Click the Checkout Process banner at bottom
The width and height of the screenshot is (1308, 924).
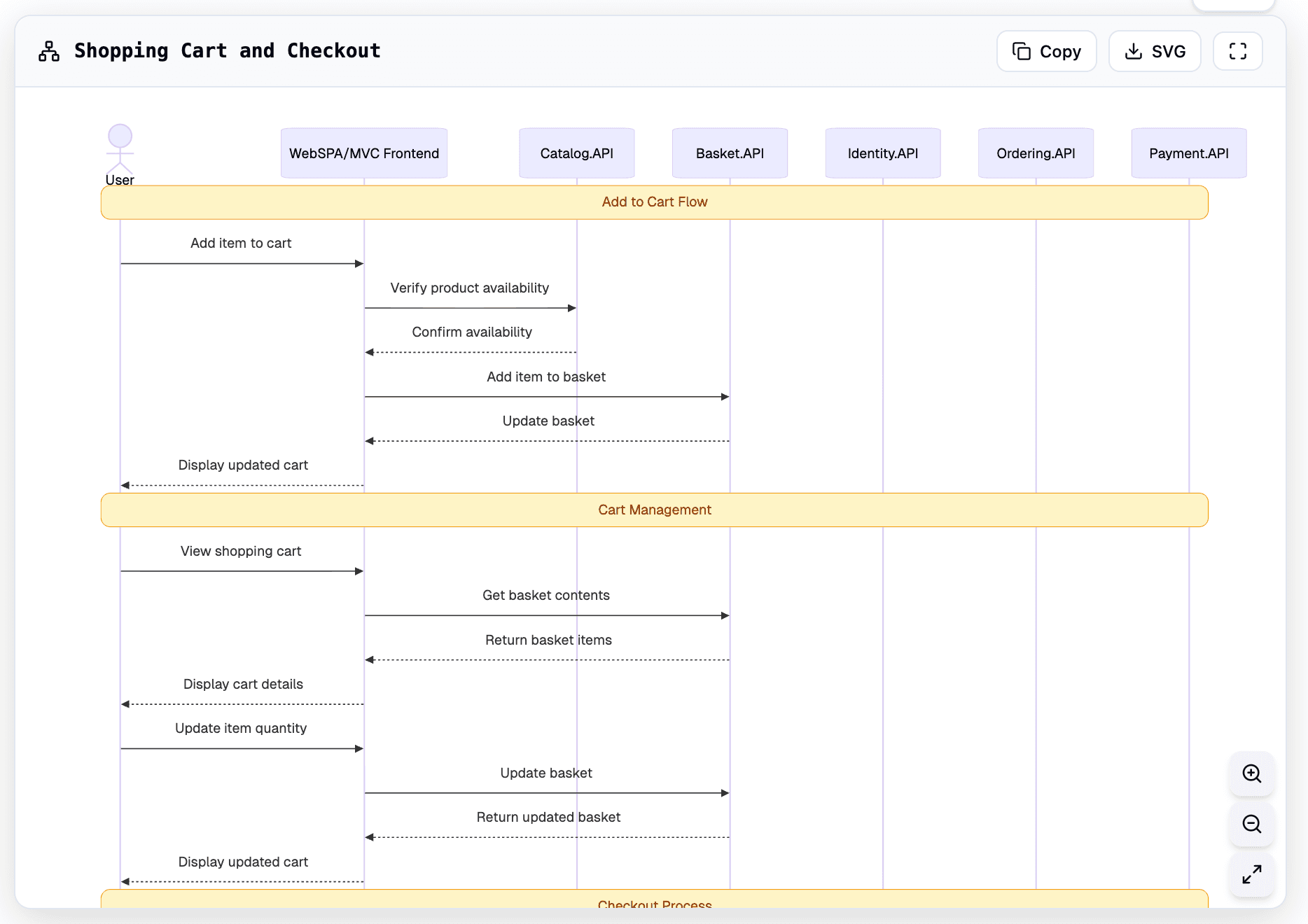pos(655,904)
